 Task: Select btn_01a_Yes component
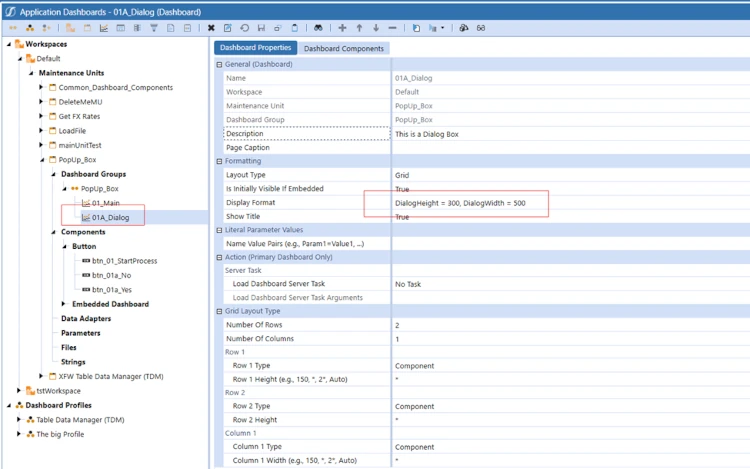[112, 290]
